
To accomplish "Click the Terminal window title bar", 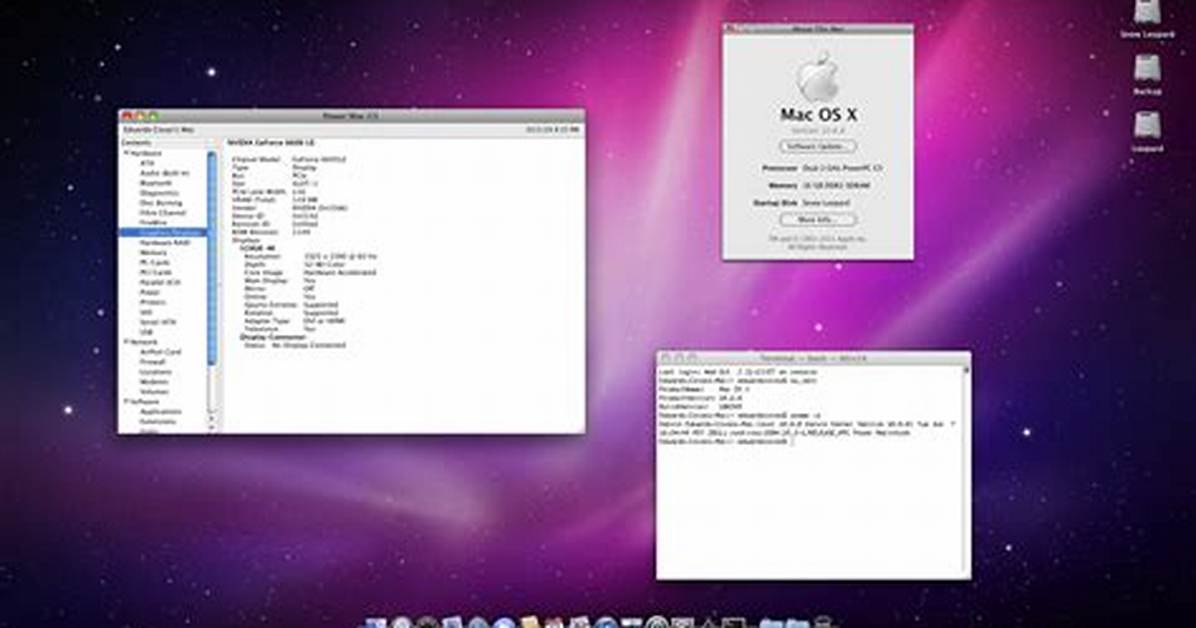I will tap(813, 357).
